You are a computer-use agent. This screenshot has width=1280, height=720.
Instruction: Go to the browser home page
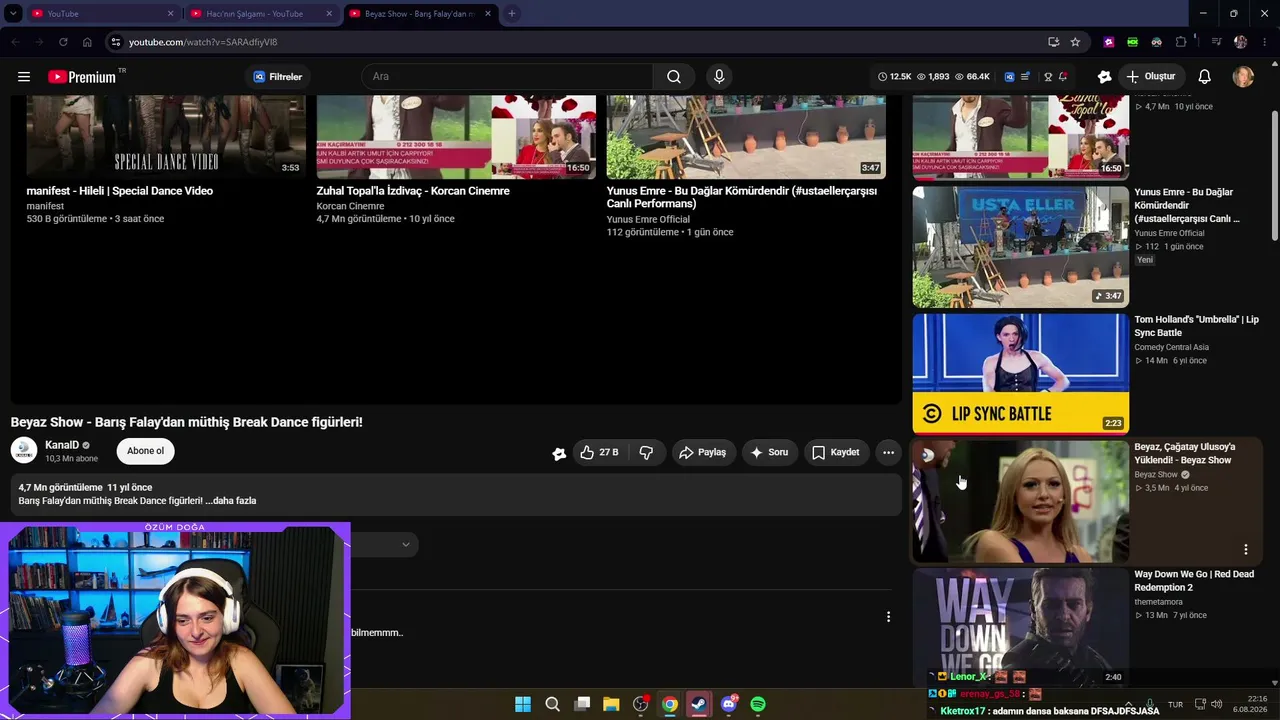coord(87,42)
